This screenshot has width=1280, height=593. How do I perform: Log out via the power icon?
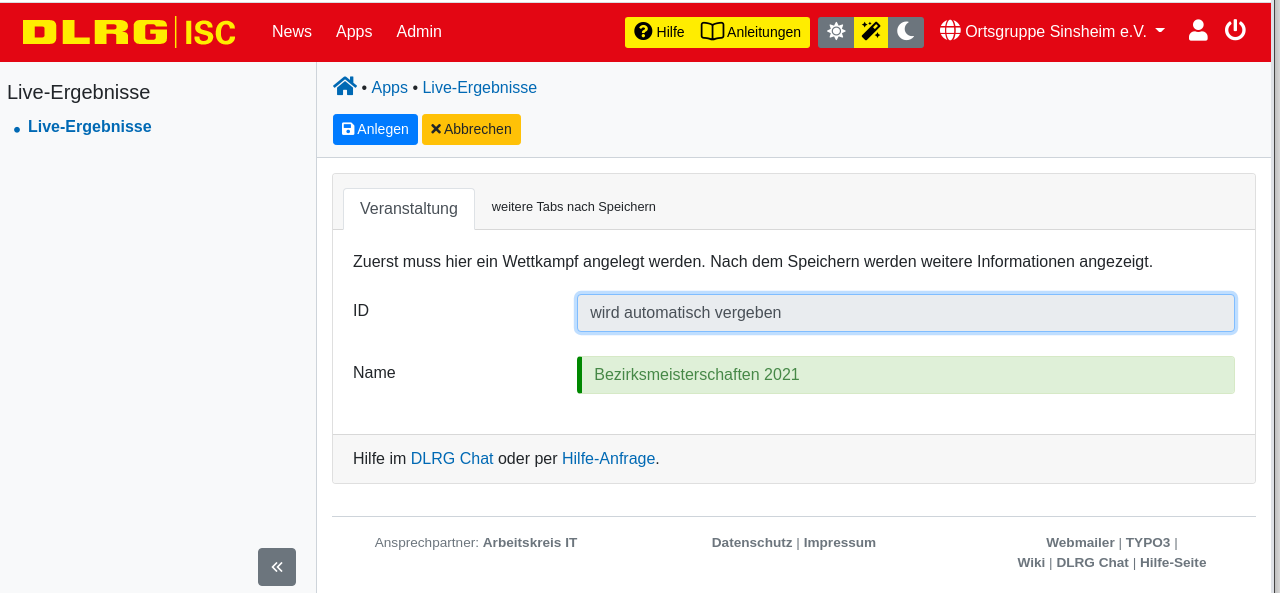point(1235,30)
